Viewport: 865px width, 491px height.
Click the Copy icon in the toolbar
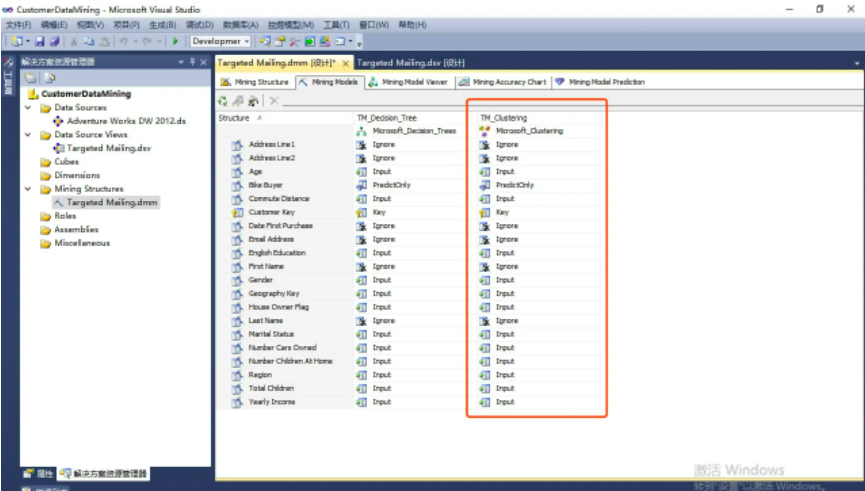pyautogui.click(x=89, y=41)
